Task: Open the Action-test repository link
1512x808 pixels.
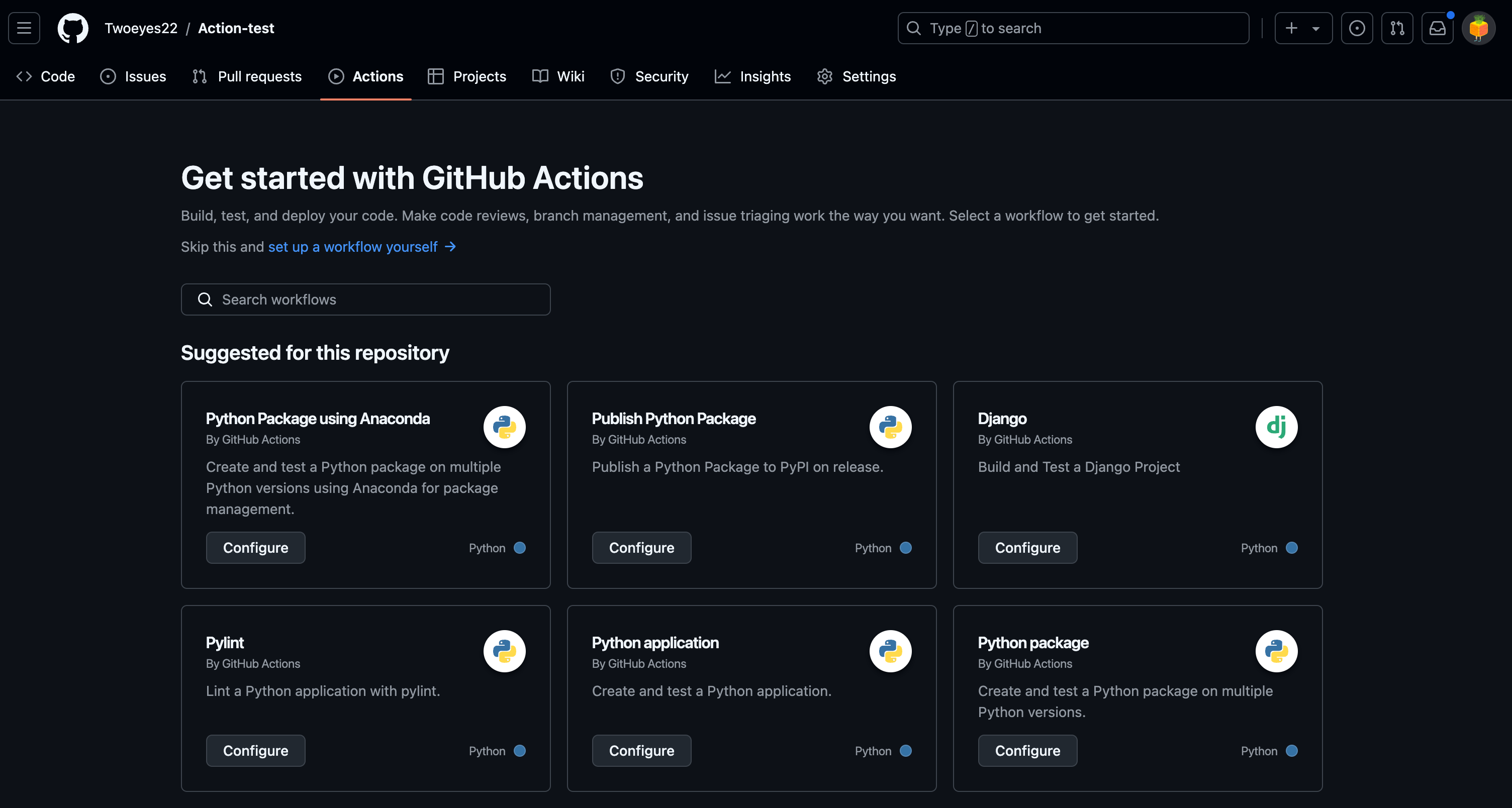Action: click(x=236, y=28)
